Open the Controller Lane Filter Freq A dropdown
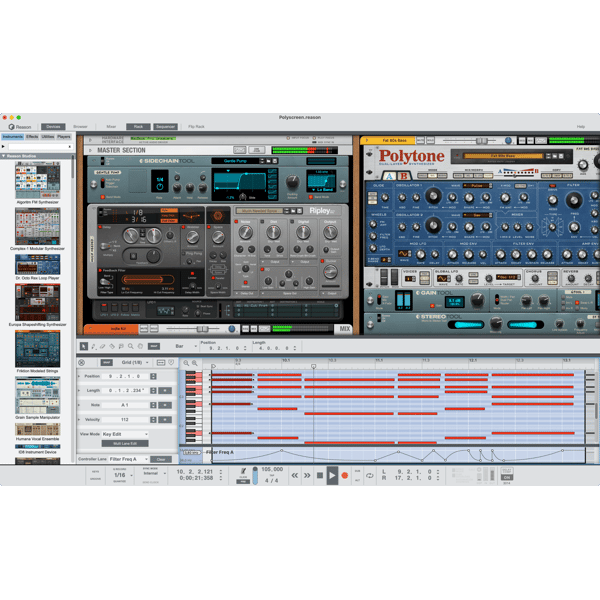Image resolution: width=600 pixels, height=600 pixels. (x=129, y=459)
